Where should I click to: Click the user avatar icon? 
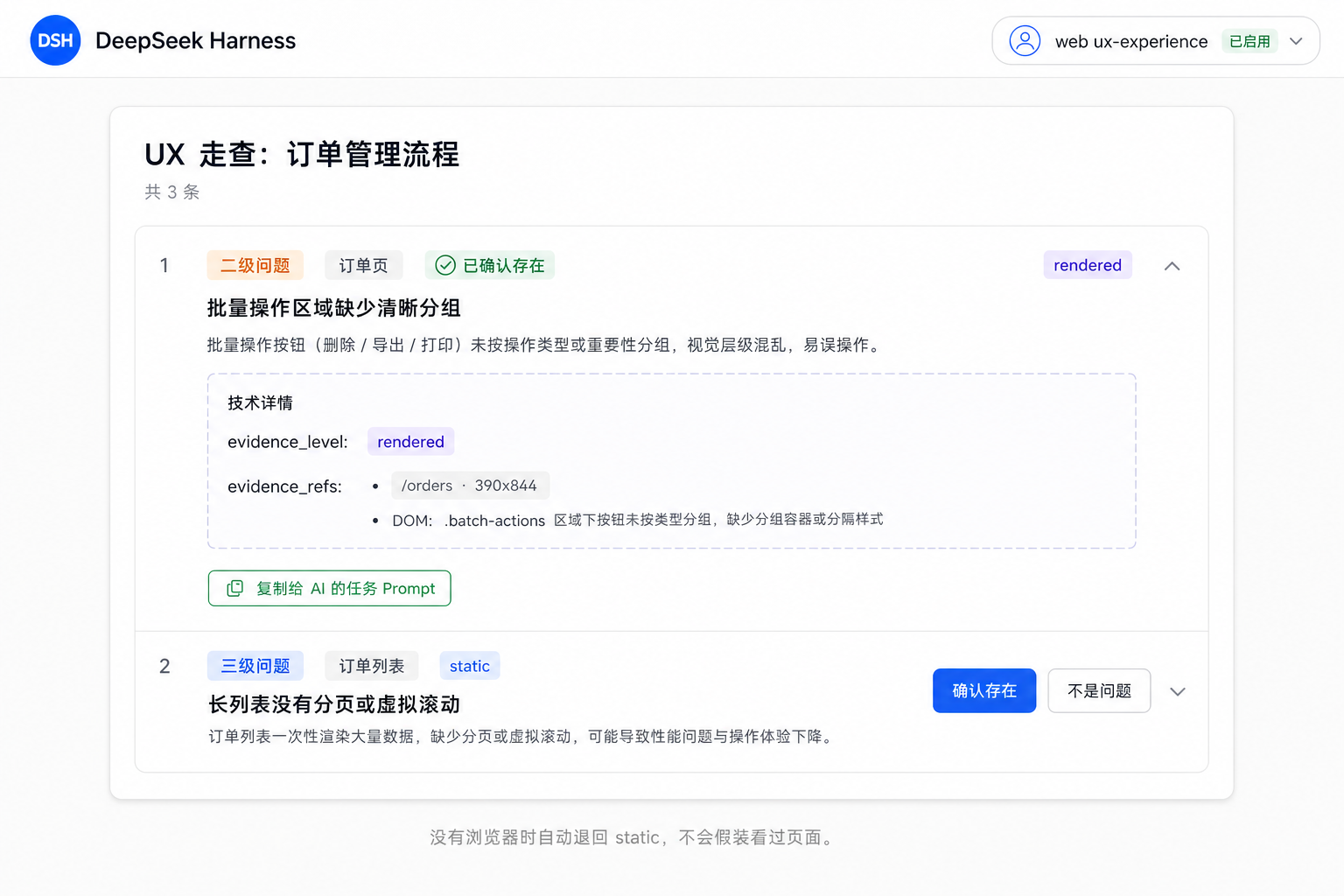tap(1025, 41)
